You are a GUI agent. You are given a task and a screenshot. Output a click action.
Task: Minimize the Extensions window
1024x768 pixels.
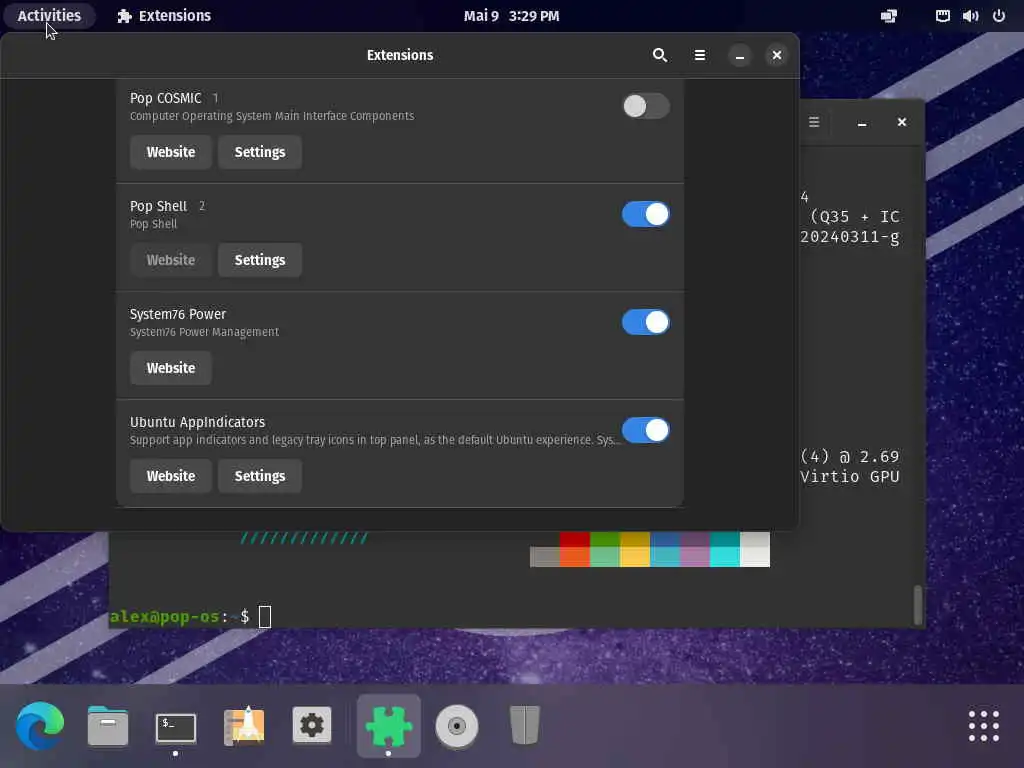click(x=740, y=56)
